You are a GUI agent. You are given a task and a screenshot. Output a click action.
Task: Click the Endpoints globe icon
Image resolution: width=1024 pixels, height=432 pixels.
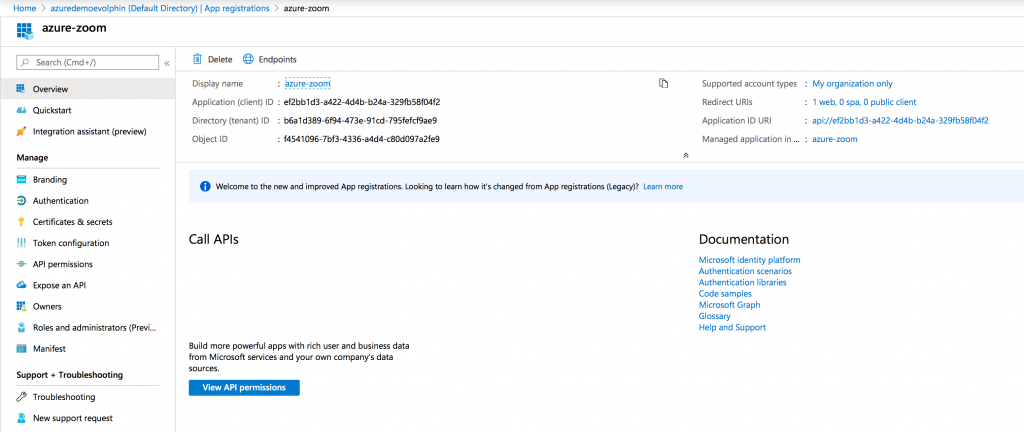248,59
